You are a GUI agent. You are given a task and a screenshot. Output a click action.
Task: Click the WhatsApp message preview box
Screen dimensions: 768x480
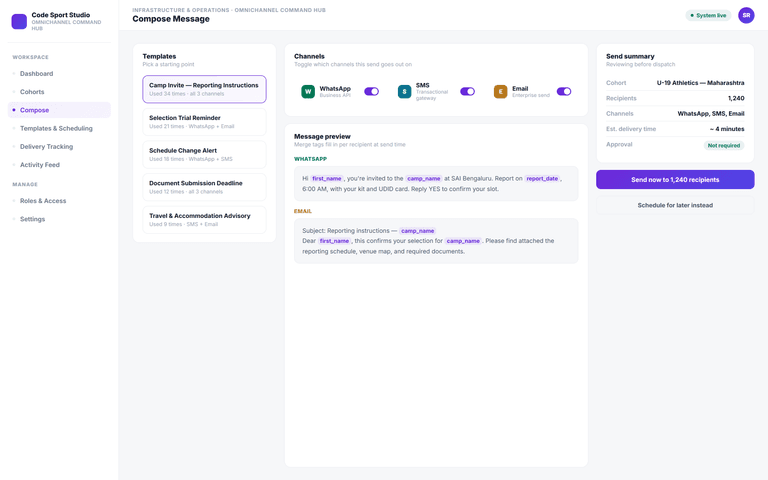coord(436,184)
